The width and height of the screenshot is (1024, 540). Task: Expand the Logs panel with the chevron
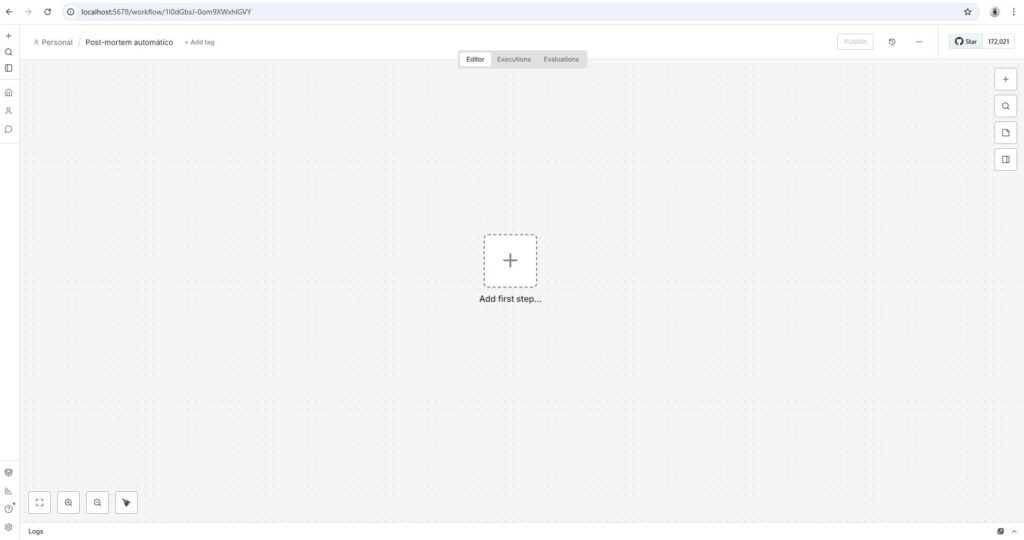click(x=1014, y=531)
